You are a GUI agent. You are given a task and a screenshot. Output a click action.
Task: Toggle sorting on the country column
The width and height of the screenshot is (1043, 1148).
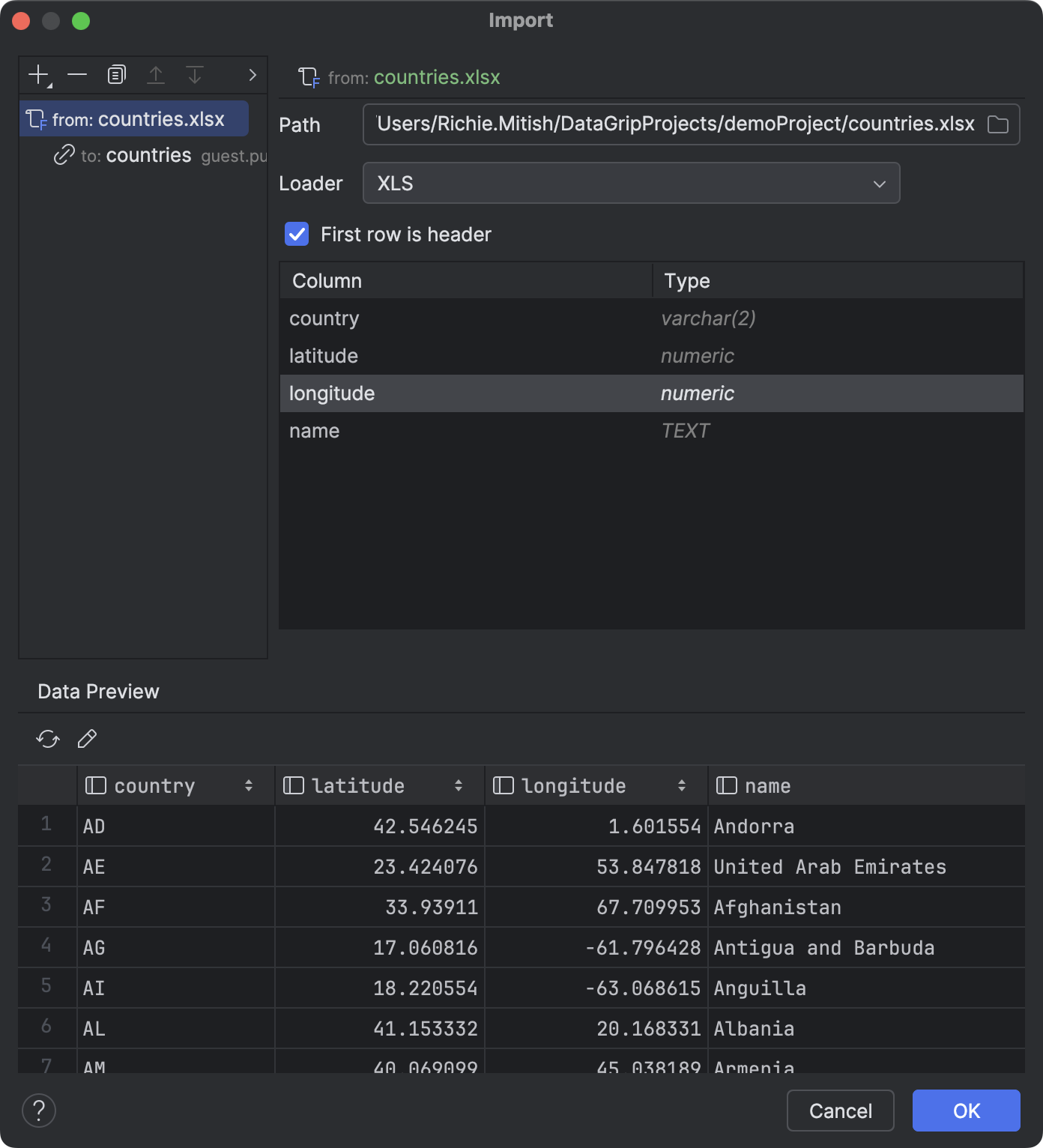coord(249,785)
